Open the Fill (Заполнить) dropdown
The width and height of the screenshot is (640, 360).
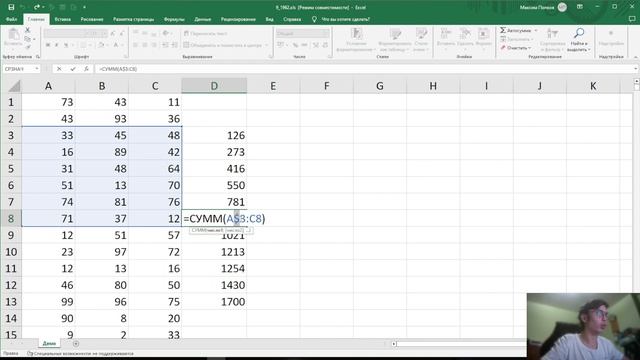point(517,39)
